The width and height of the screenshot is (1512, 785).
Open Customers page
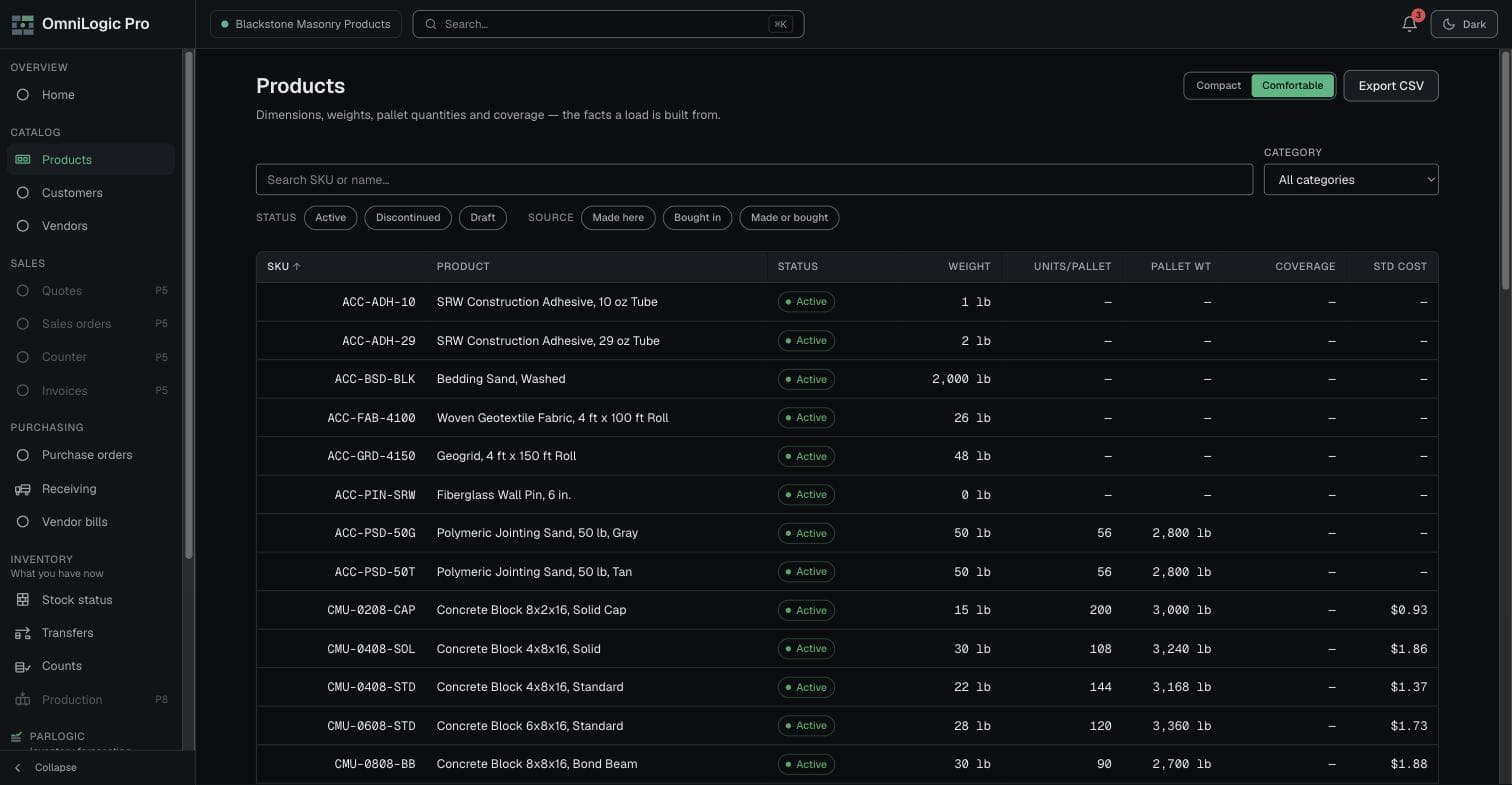(x=91, y=193)
